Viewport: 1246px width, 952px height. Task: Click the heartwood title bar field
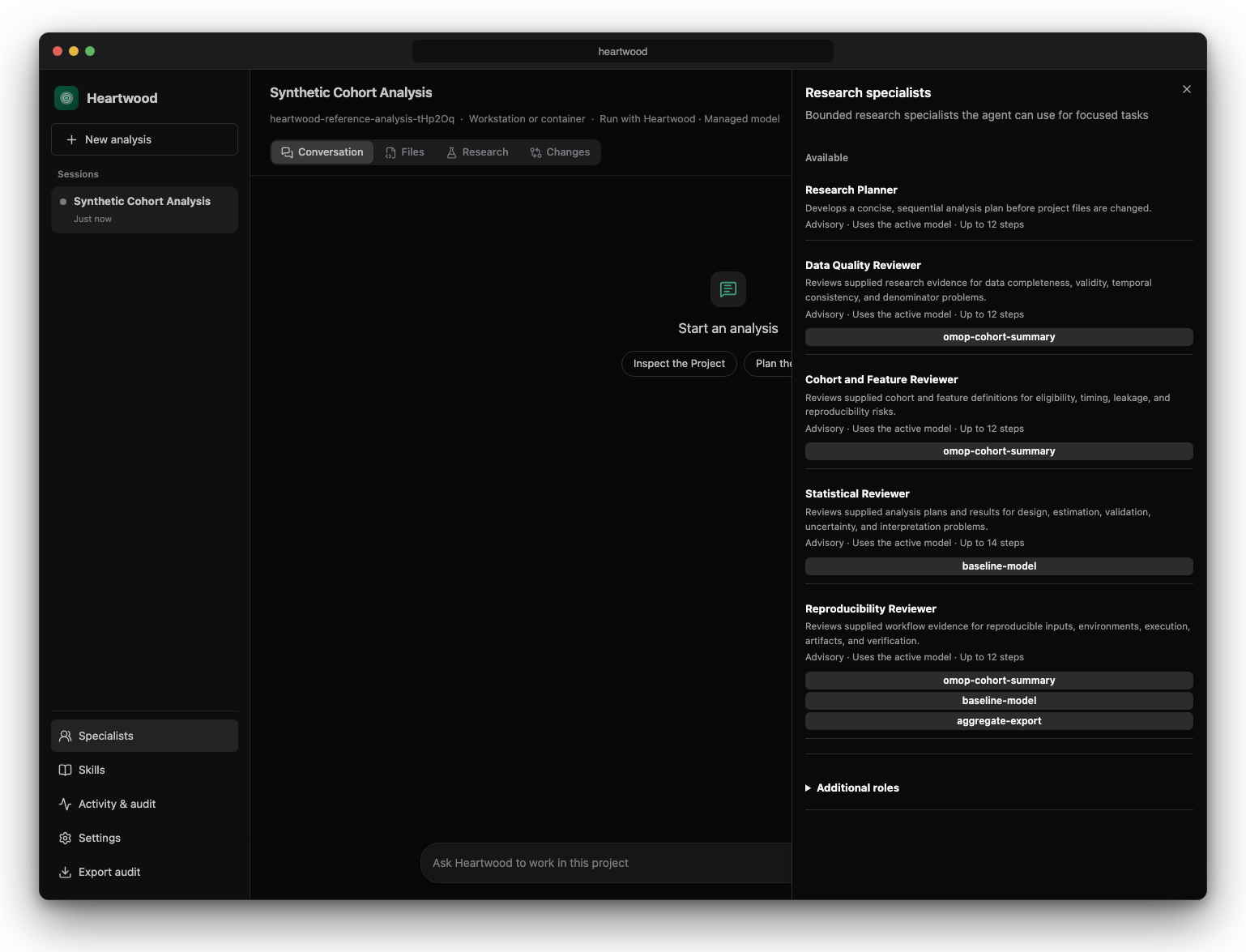(x=623, y=51)
